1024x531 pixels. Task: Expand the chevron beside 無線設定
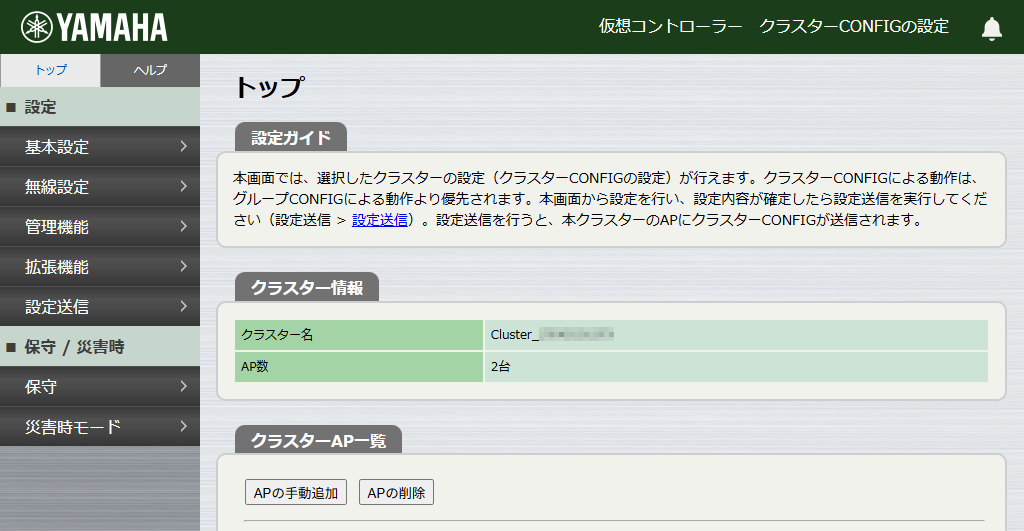click(x=184, y=186)
